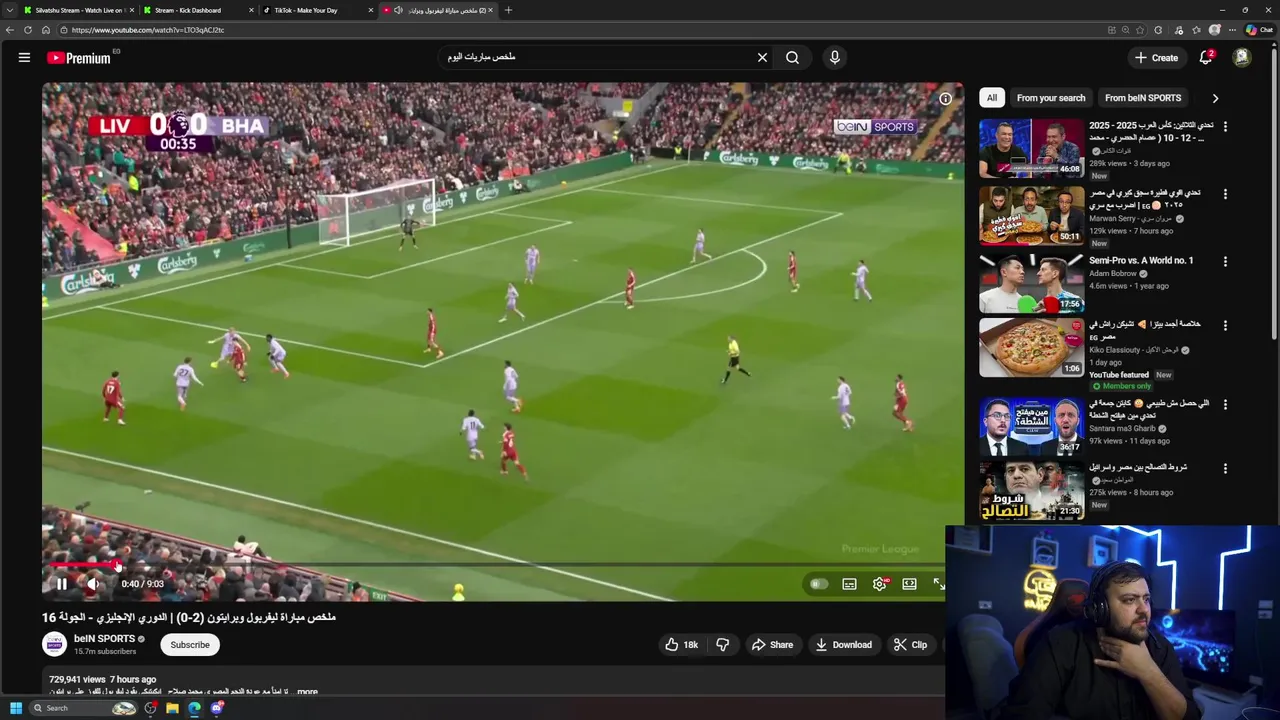1280x720 pixels.
Task: Open YouTube notifications bell
Action: point(1206,58)
